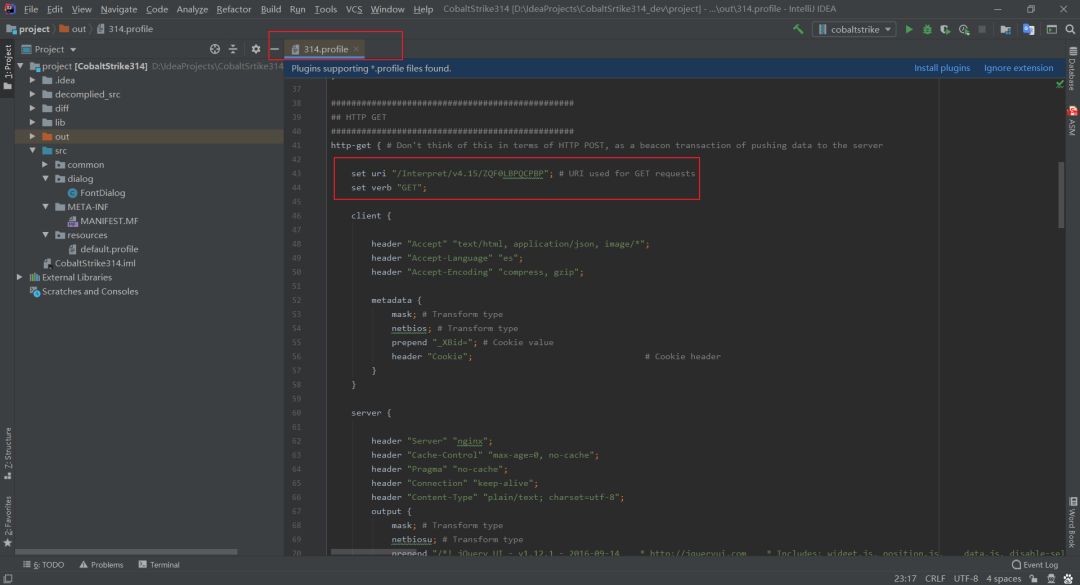Image resolution: width=1080 pixels, height=585 pixels.
Task: Open Project panel gear settings
Action: pos(256,49)
